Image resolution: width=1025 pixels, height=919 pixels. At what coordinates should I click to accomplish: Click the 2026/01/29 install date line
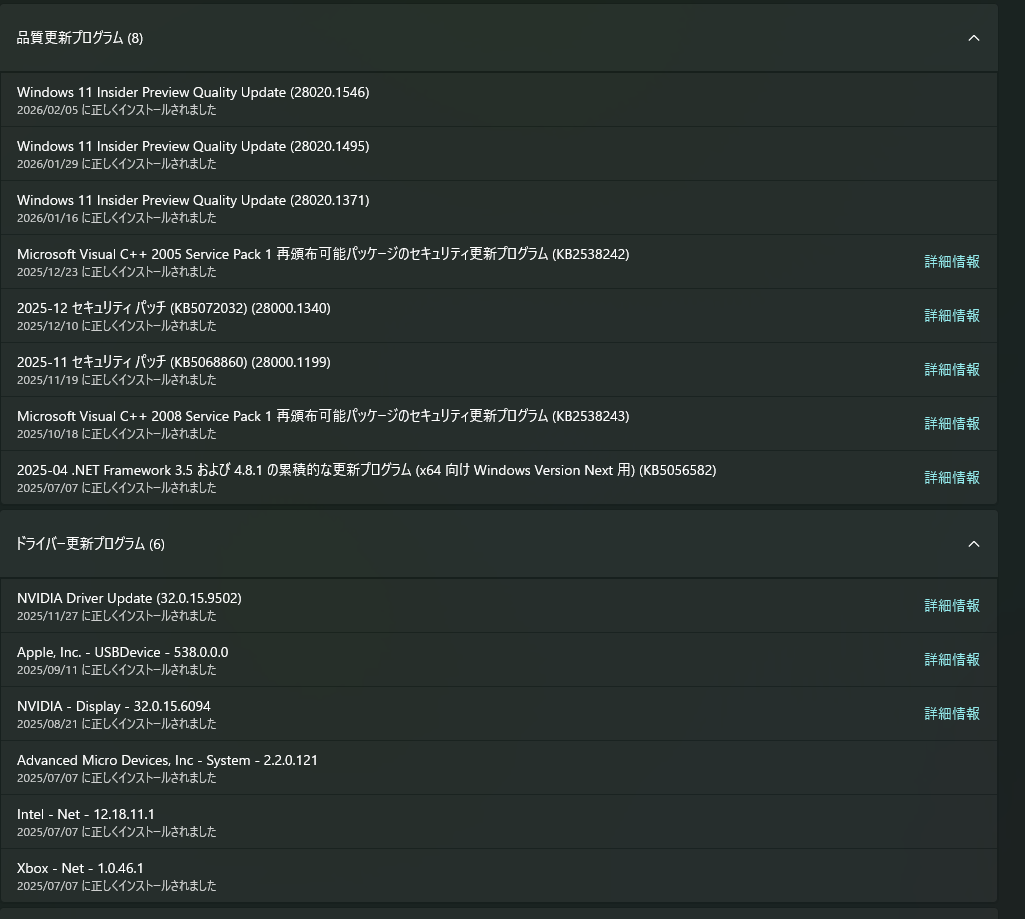(x=116, y=164)
